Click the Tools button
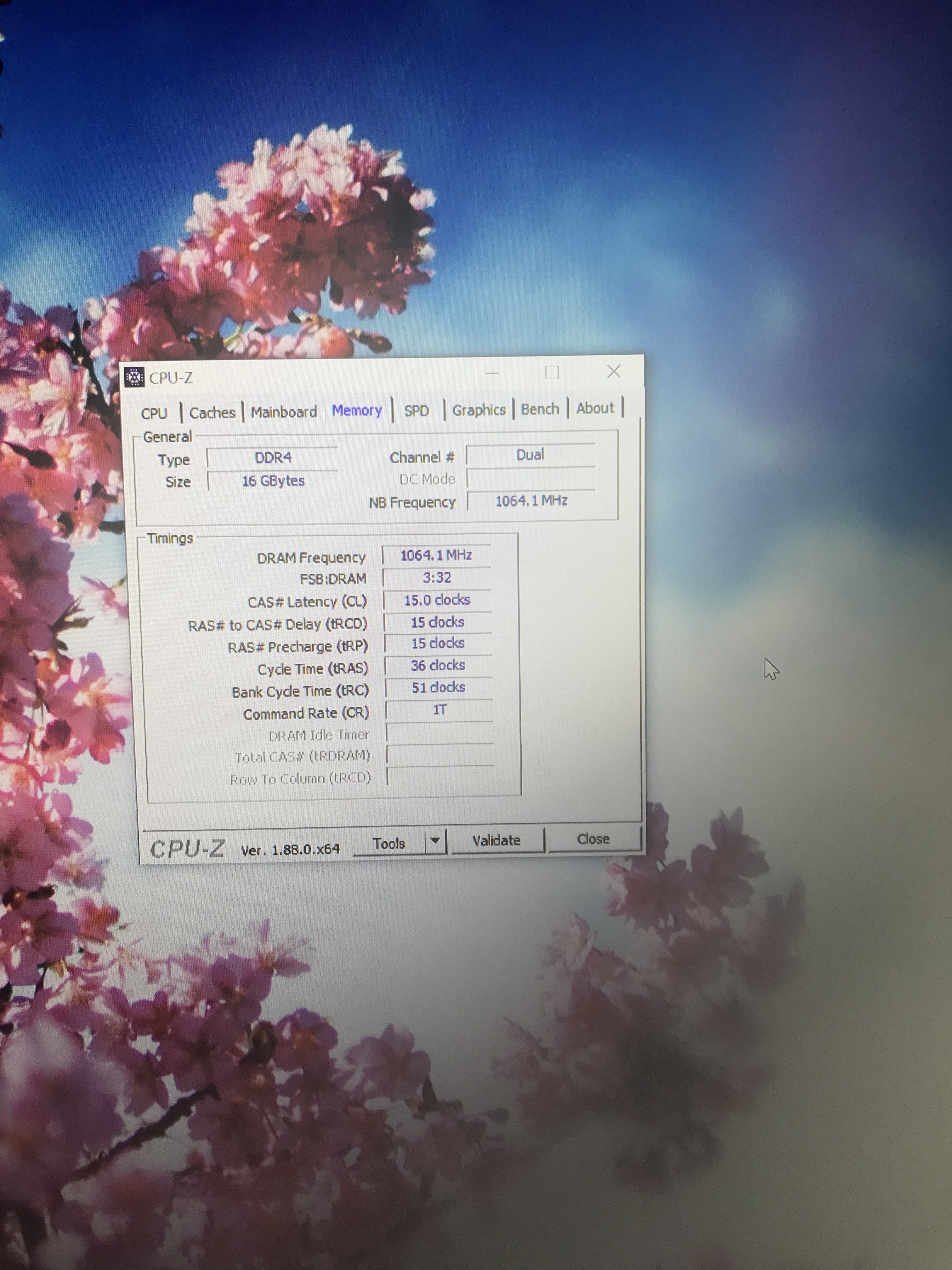 point(389,844)
